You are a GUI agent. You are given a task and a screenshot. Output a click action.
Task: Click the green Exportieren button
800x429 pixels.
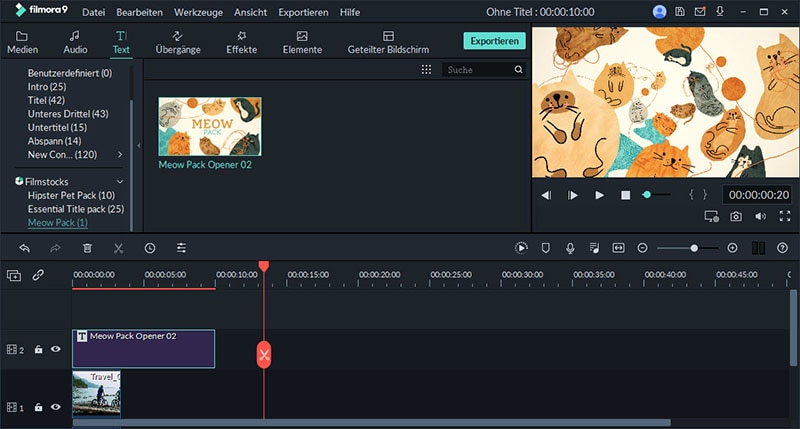pyautogui.click(x=494, y=41)
